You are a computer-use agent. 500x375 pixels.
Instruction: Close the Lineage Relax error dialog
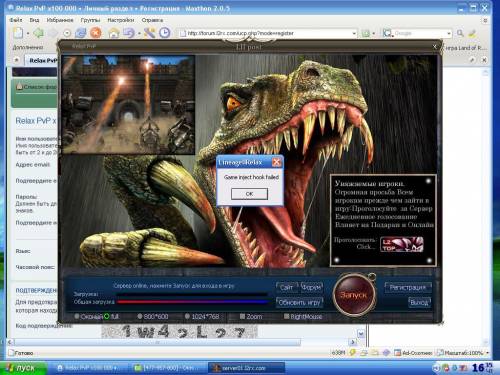point(276,162)
